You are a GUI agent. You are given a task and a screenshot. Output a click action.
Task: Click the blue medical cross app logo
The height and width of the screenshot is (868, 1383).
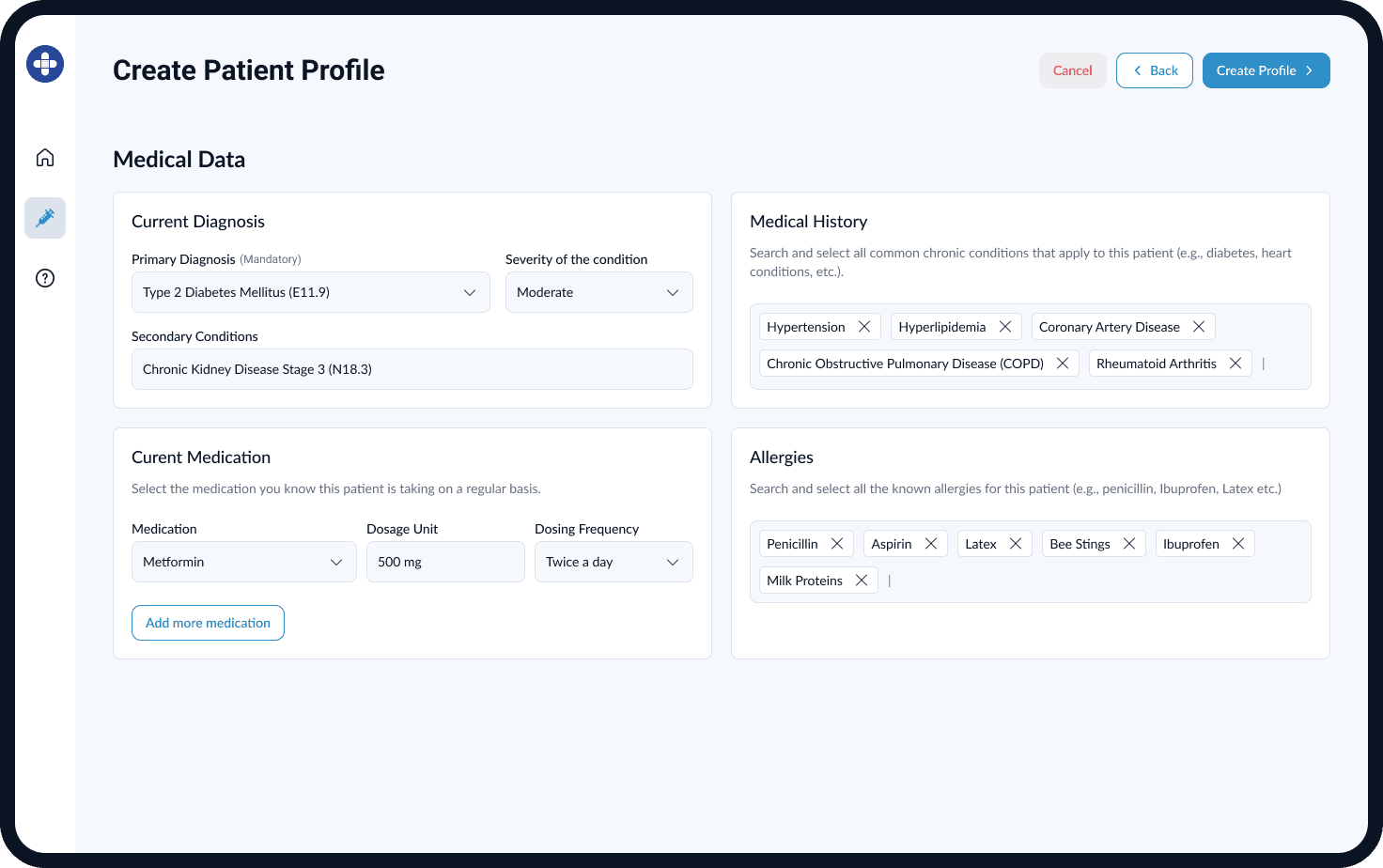coord(44,63)
